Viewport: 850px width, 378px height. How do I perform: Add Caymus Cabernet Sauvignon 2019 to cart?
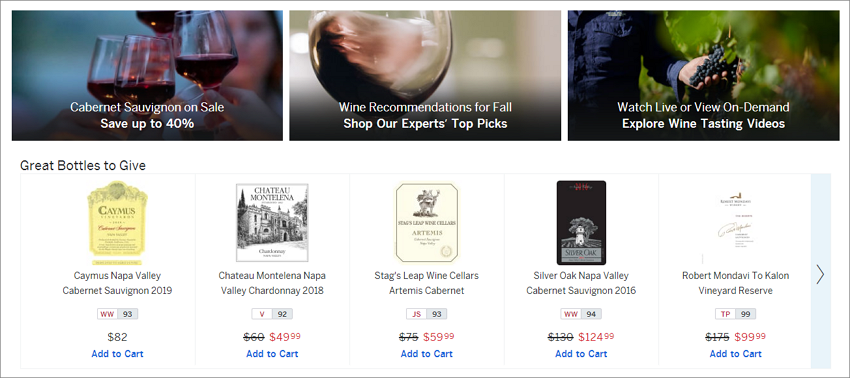117,354
